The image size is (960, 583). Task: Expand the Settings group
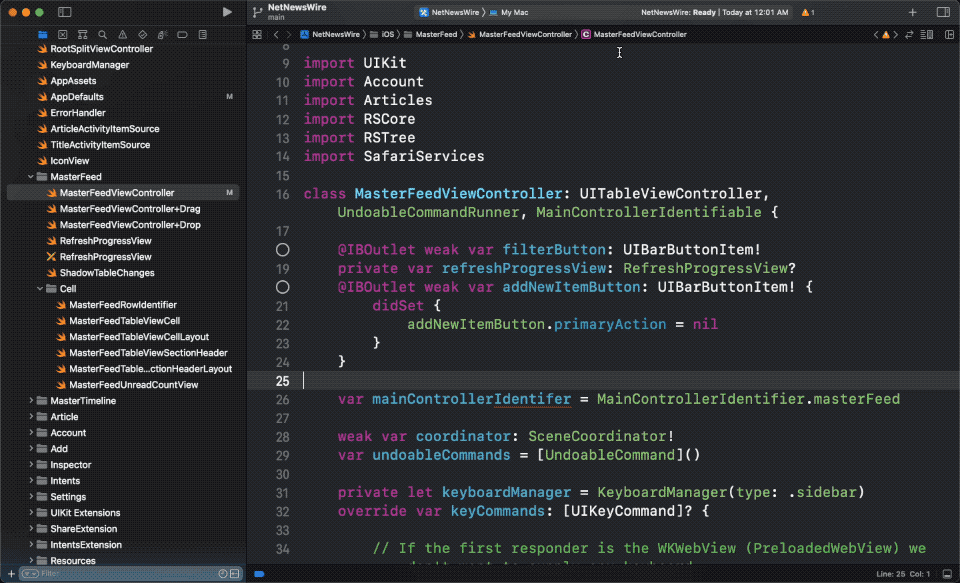coord(30,496)
